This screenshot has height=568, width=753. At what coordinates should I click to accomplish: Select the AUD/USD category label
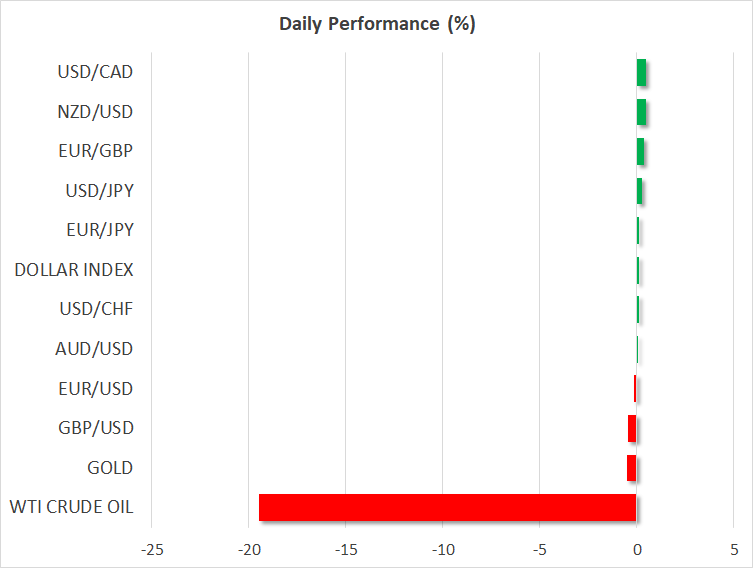(95, 349)
